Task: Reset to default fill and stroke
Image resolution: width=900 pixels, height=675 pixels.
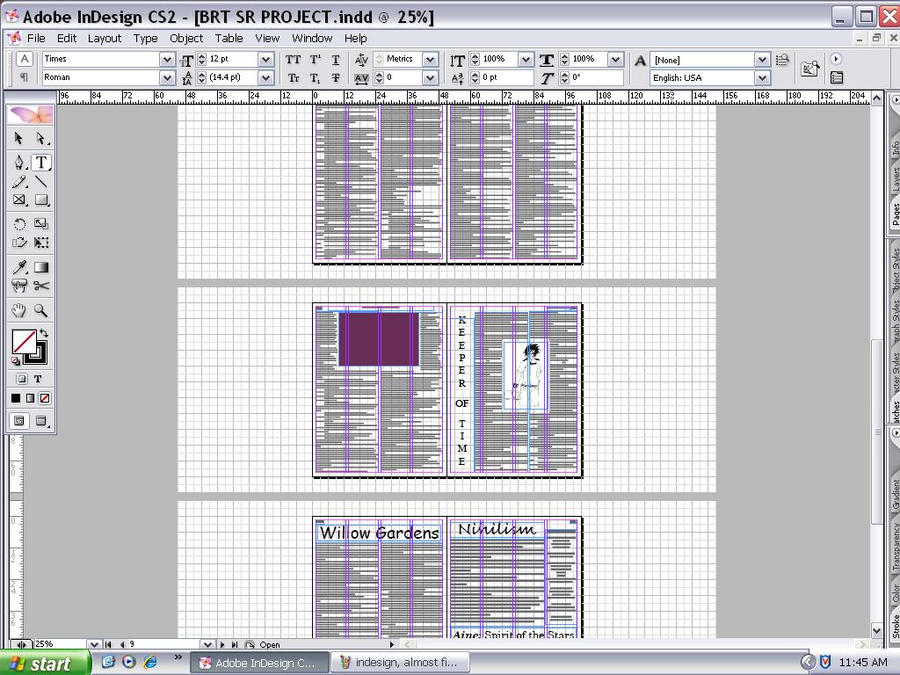Action: click(x=15, y=361)
